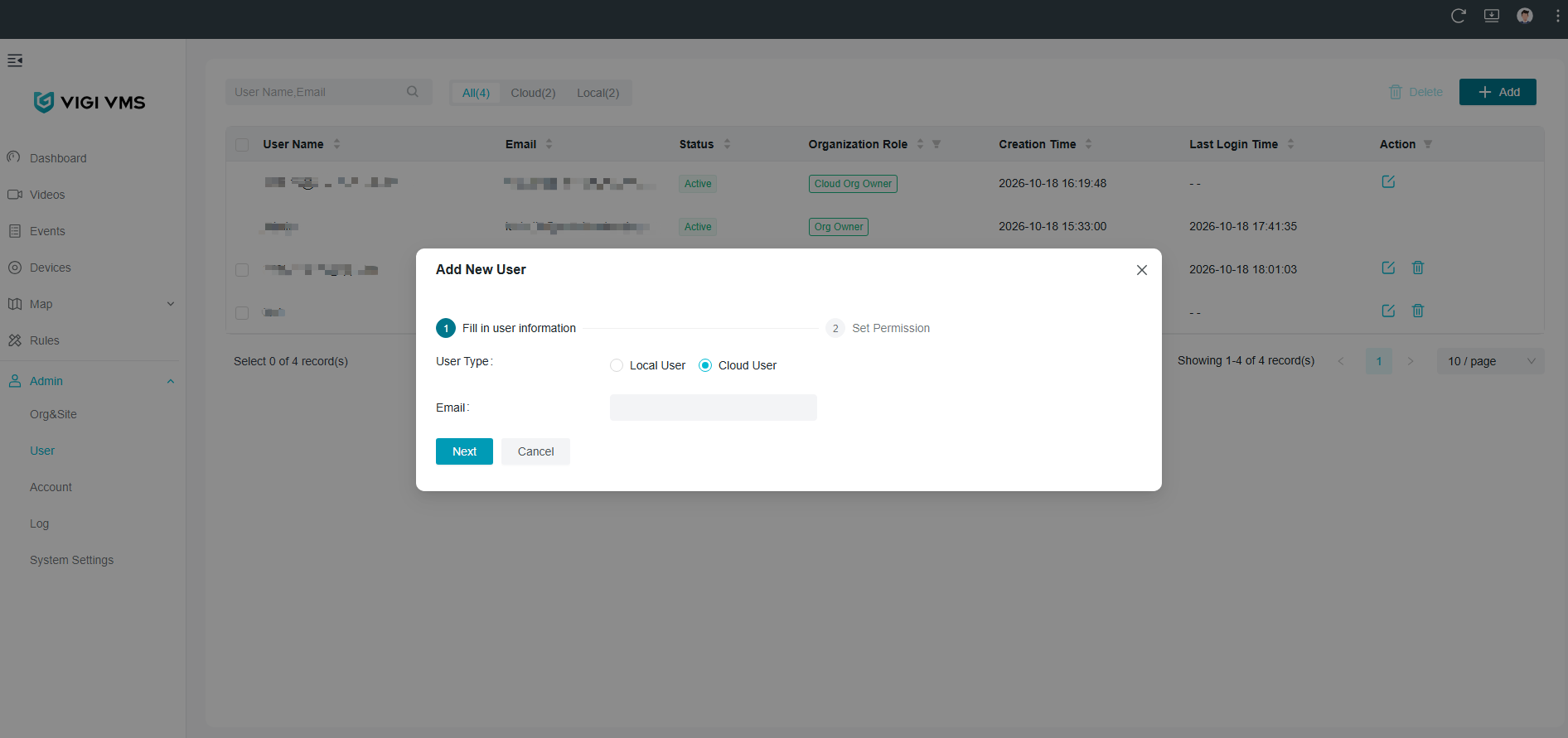1568x738 pixels.
Task: Open the user avatar profile icon
Action: [x=1525, y=16]
